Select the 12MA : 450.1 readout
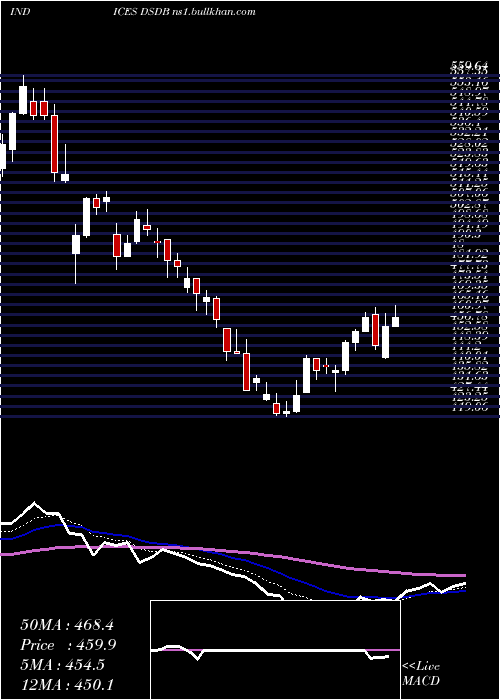This screenshot has width=500, height=700. pos(68,684)
